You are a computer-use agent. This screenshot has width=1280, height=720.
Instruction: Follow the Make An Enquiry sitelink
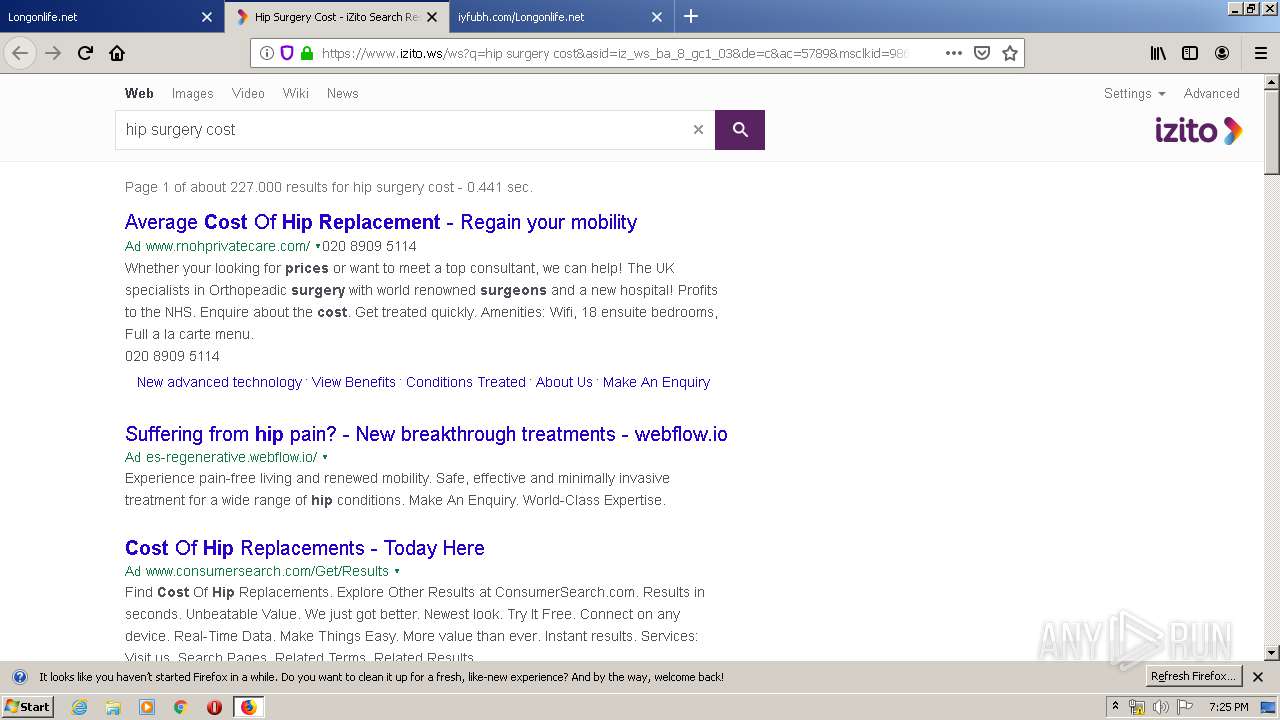pyautogui.click(x=656, y=382)
